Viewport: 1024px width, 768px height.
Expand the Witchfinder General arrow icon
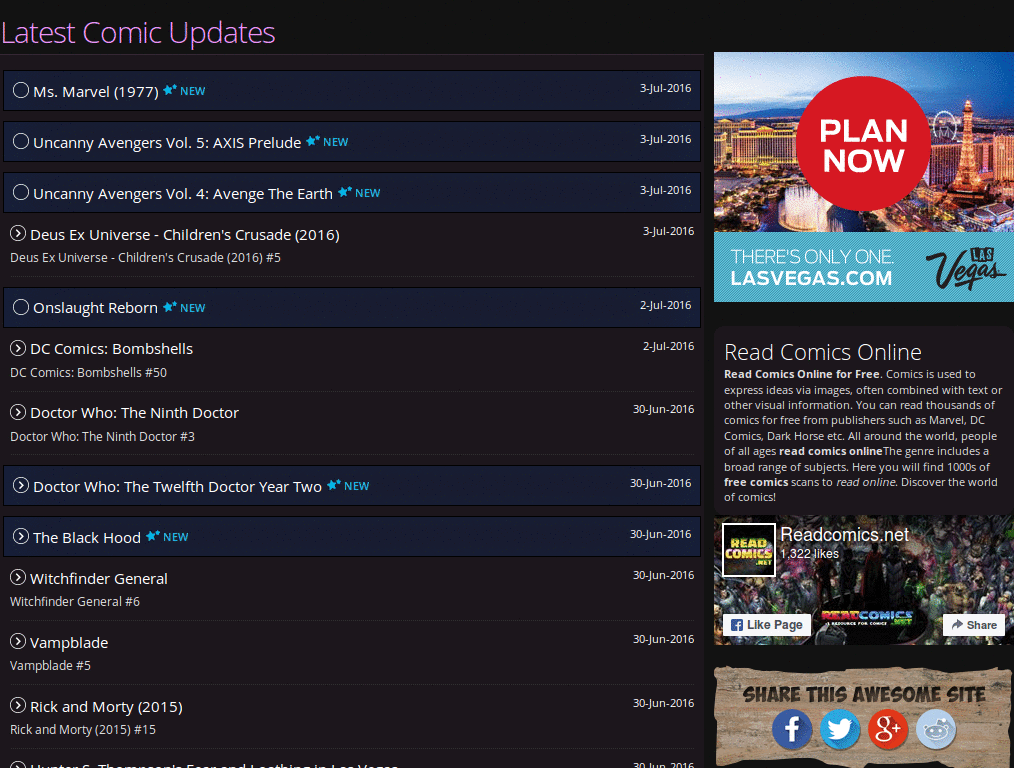coord(18,577)
